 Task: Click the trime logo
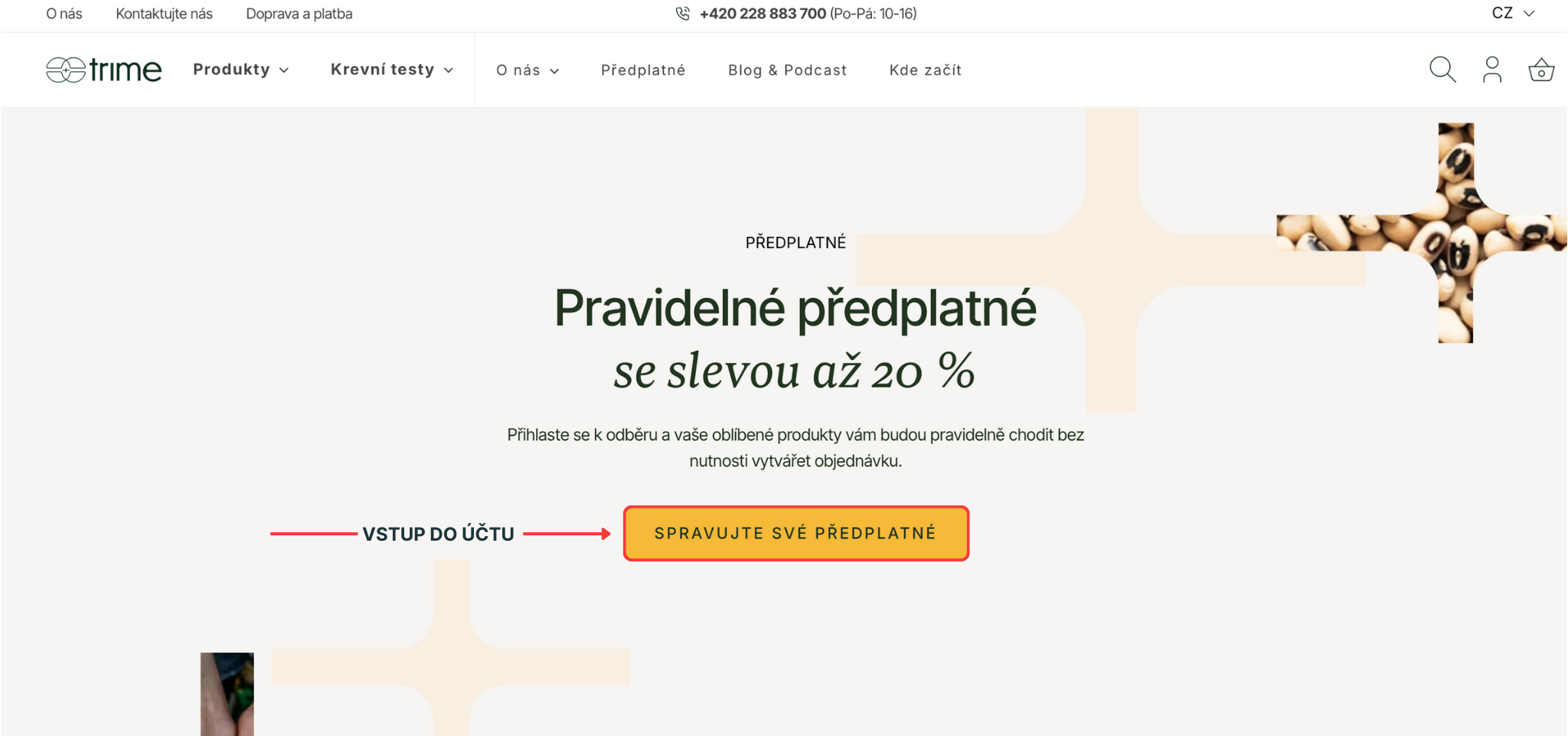pyautogui.click(x=104, y=70)
